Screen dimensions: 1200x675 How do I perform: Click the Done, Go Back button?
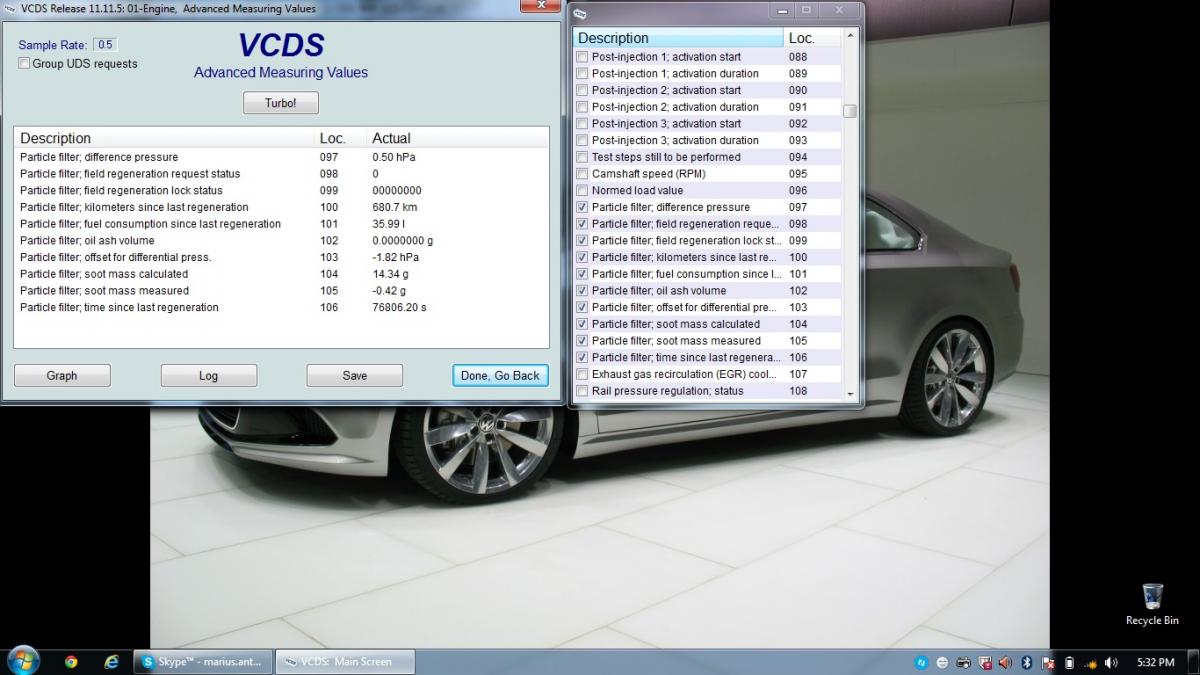[500, 376]
